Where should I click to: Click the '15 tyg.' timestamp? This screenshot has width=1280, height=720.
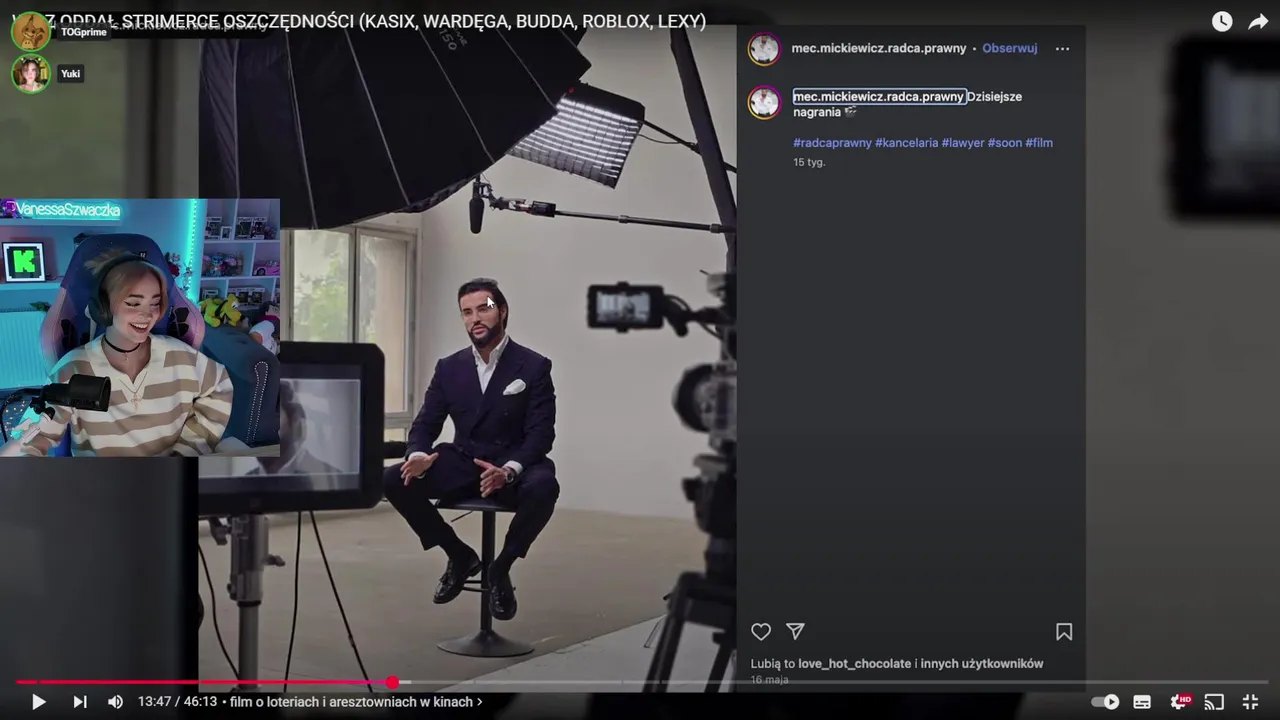(x=809, y=162)
